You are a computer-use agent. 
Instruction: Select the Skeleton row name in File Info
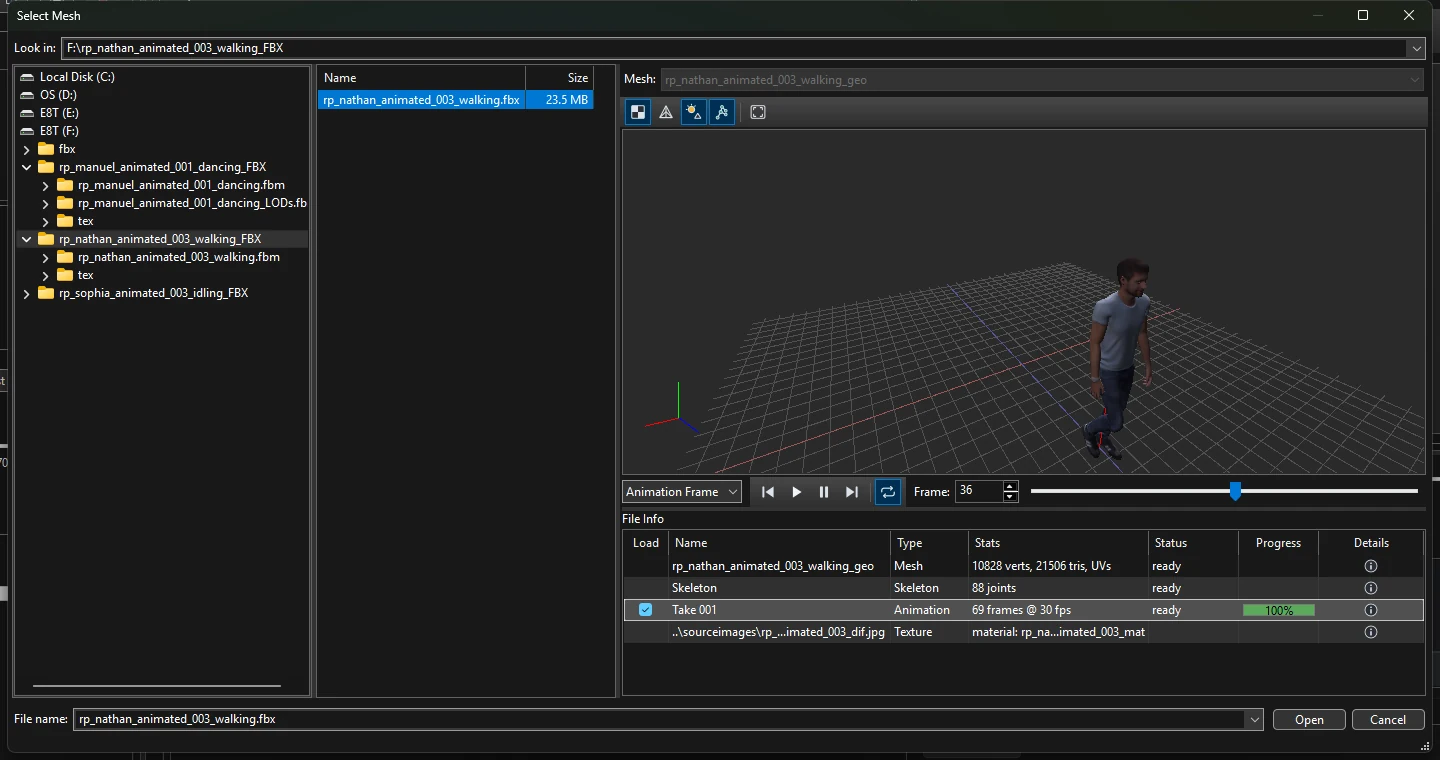694,588
